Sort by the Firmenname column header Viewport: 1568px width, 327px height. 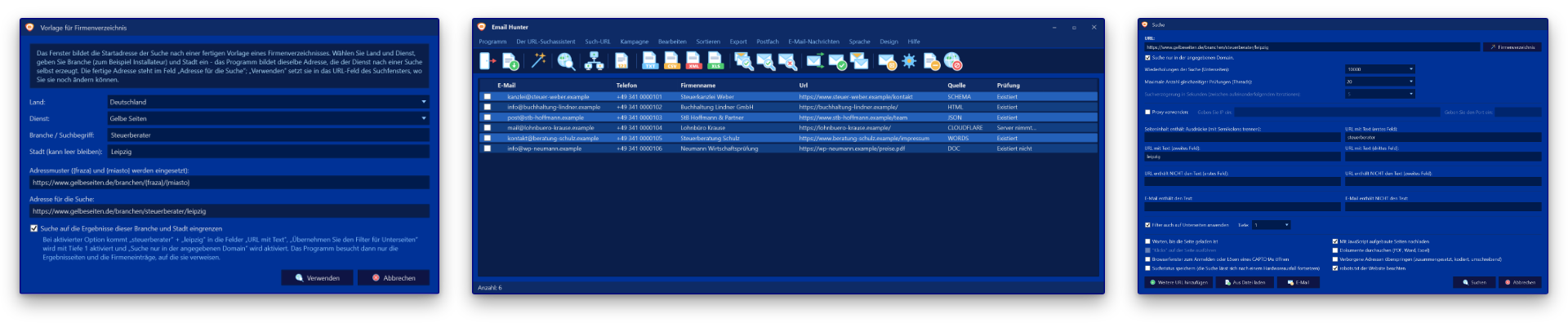[x=697, y=85]
